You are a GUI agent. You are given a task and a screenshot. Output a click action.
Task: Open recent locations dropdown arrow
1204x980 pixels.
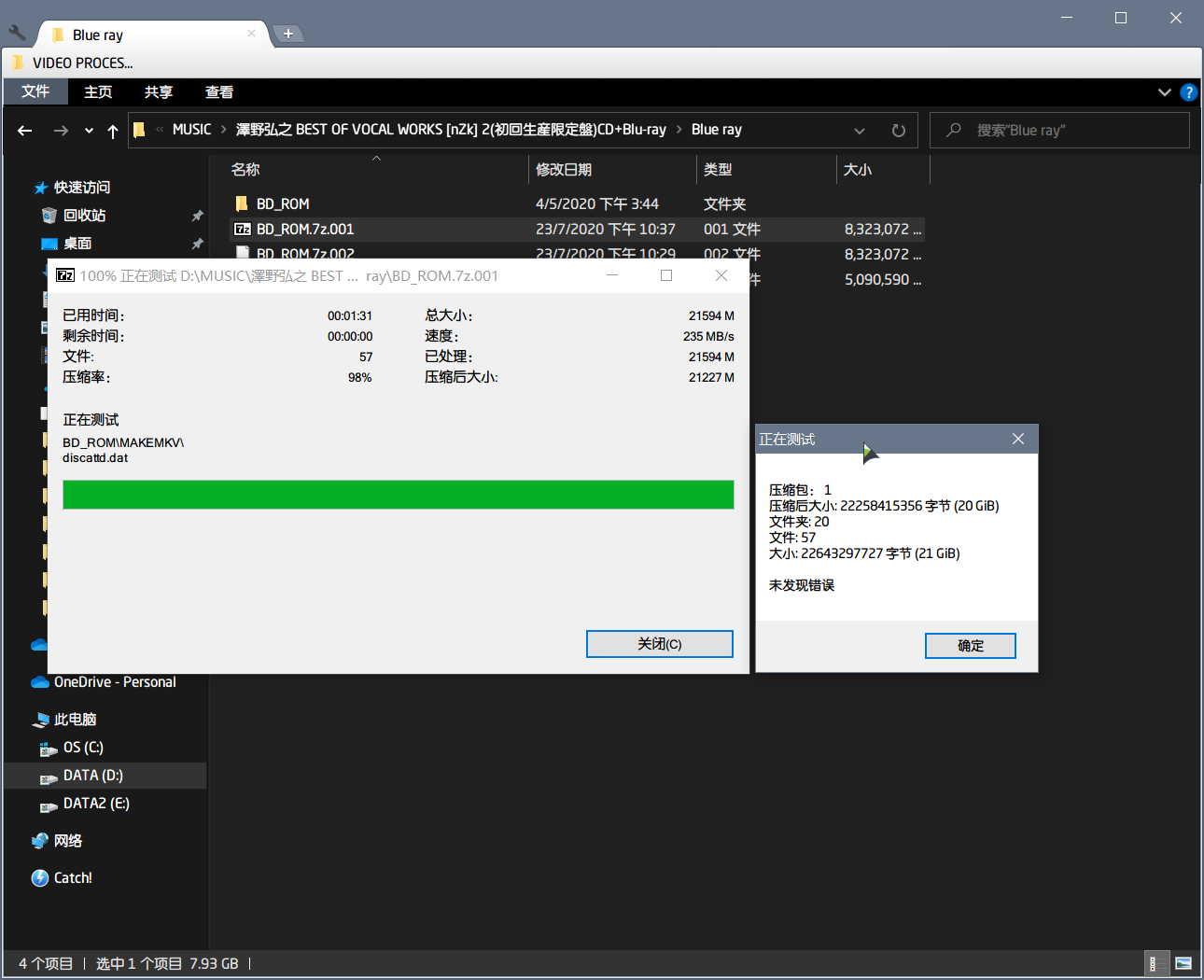89,131
